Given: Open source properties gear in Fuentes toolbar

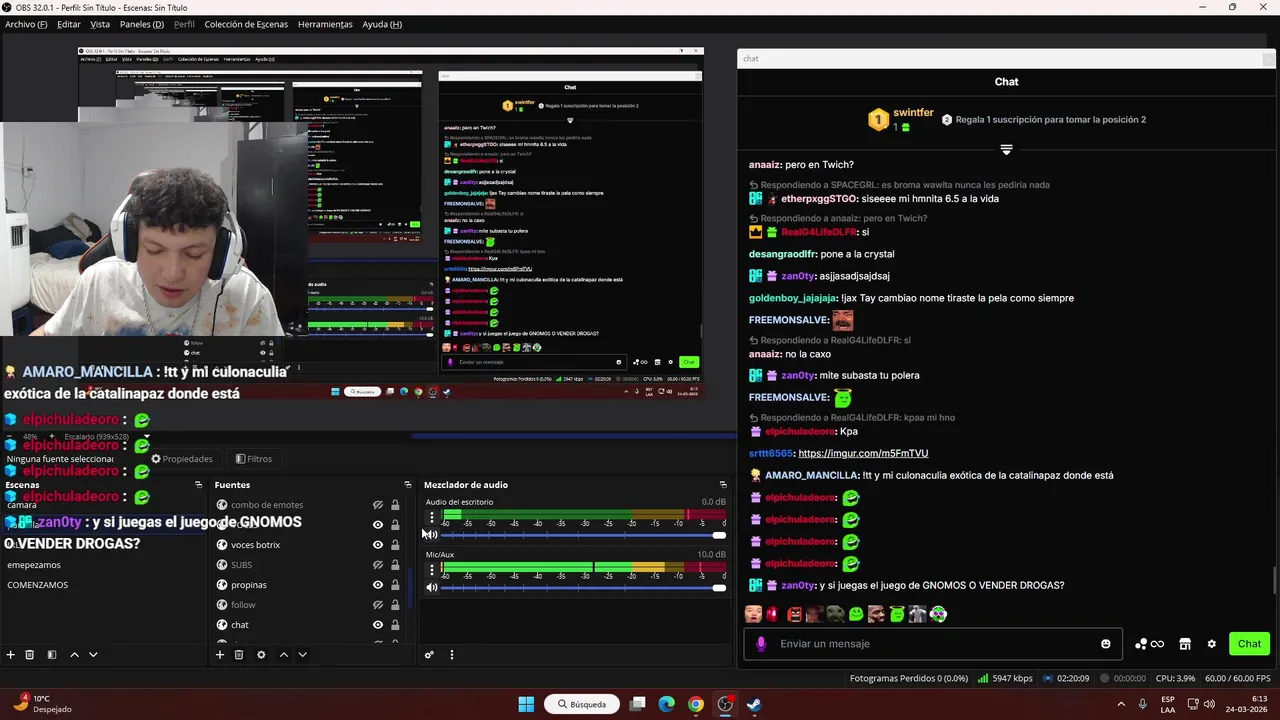Looking at the screenshot, I should 261,655.
